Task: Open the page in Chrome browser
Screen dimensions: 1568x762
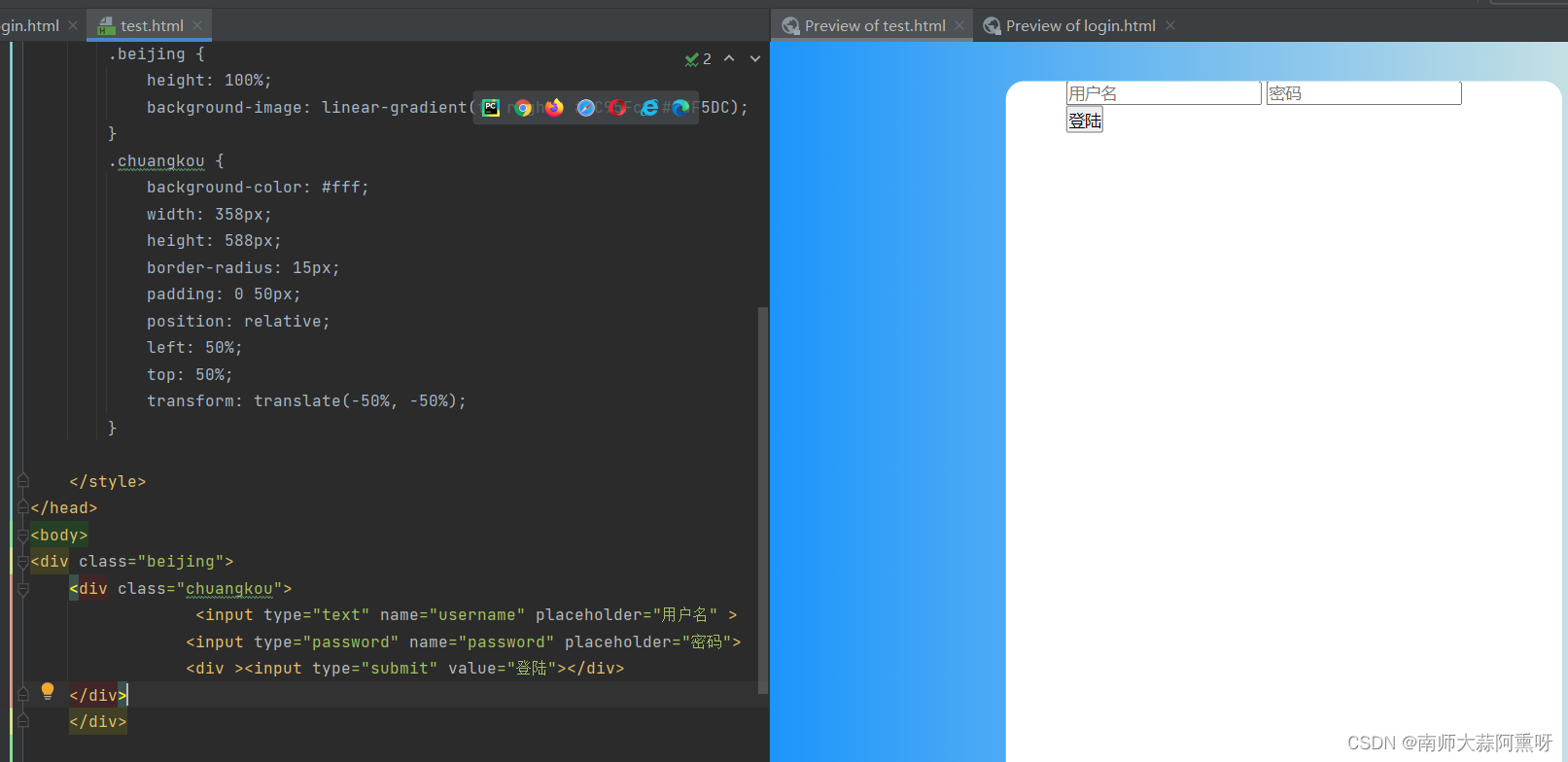Action: pos(523,108)
